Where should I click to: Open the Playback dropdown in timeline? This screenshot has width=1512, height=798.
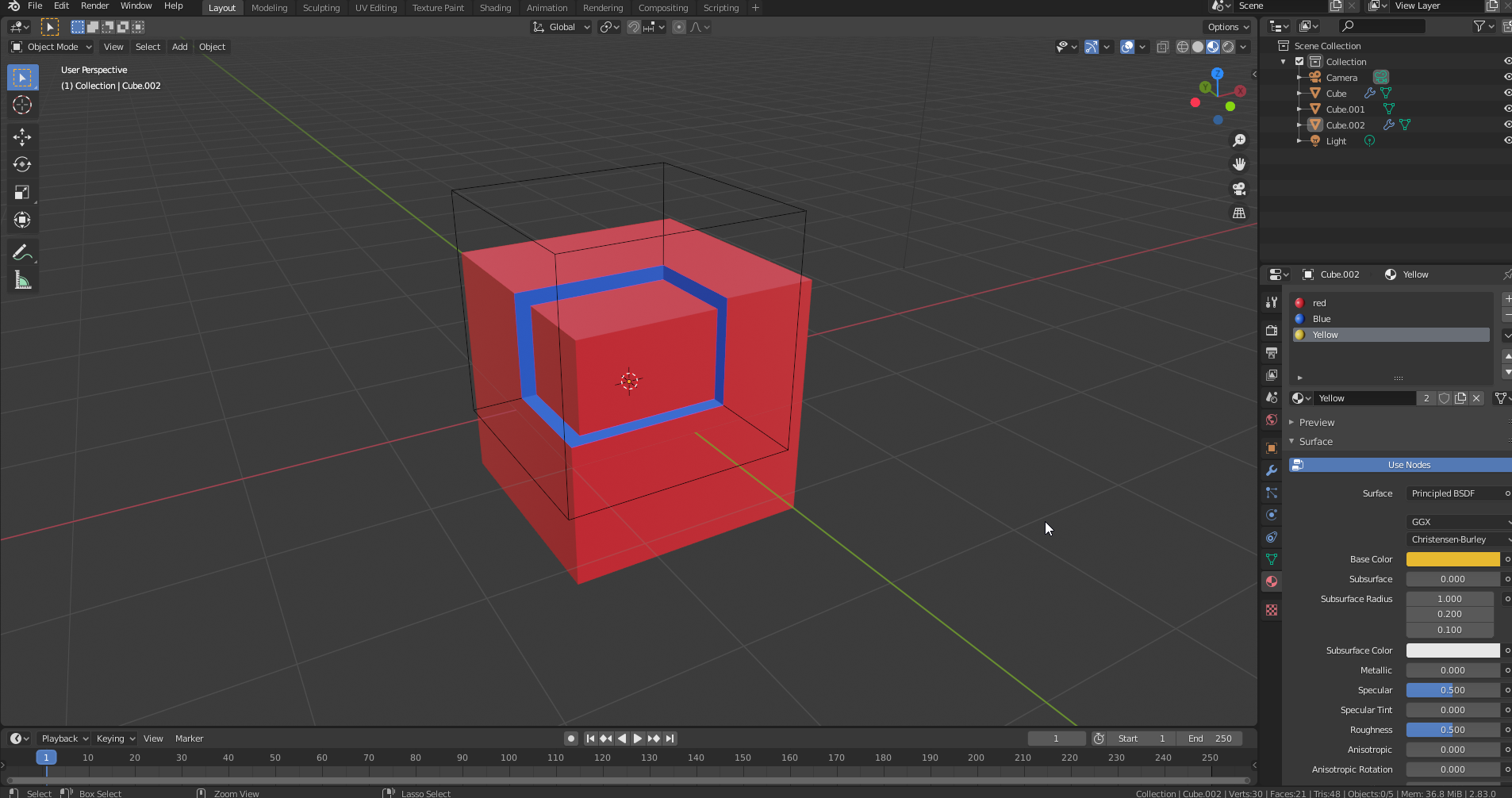click(x=64, y=739)
